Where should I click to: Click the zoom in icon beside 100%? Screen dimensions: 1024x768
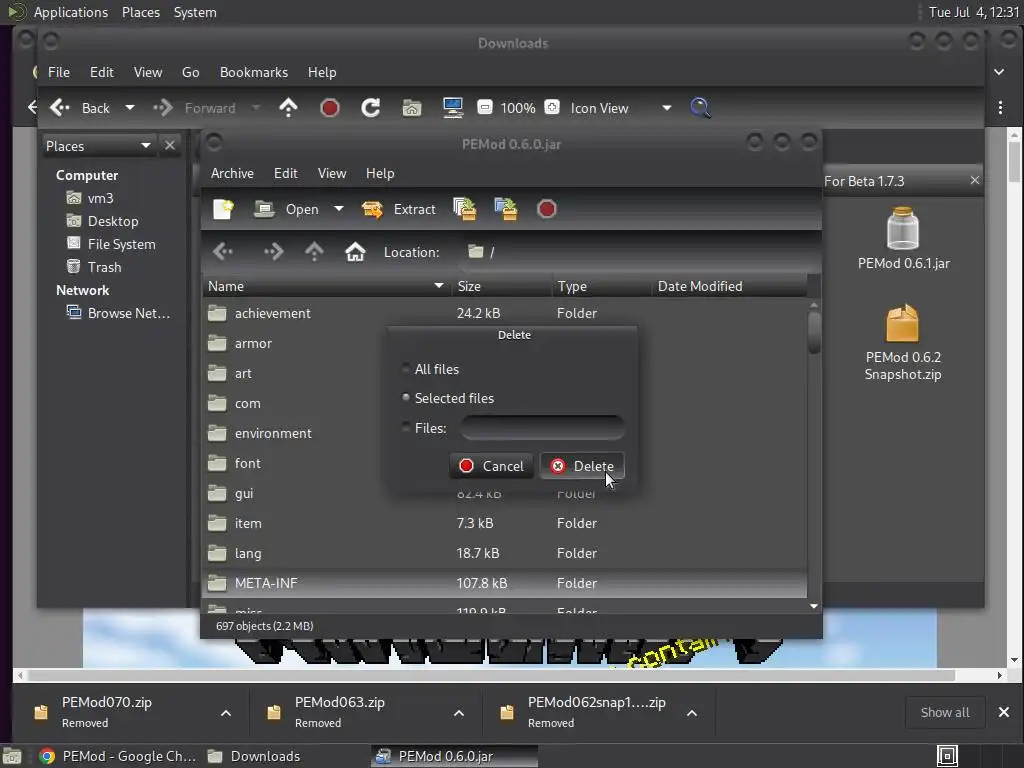tap(552, 107)
